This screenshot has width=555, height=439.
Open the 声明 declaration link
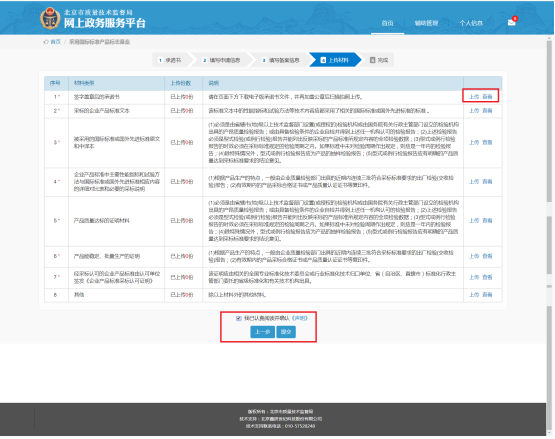[300, 318]
